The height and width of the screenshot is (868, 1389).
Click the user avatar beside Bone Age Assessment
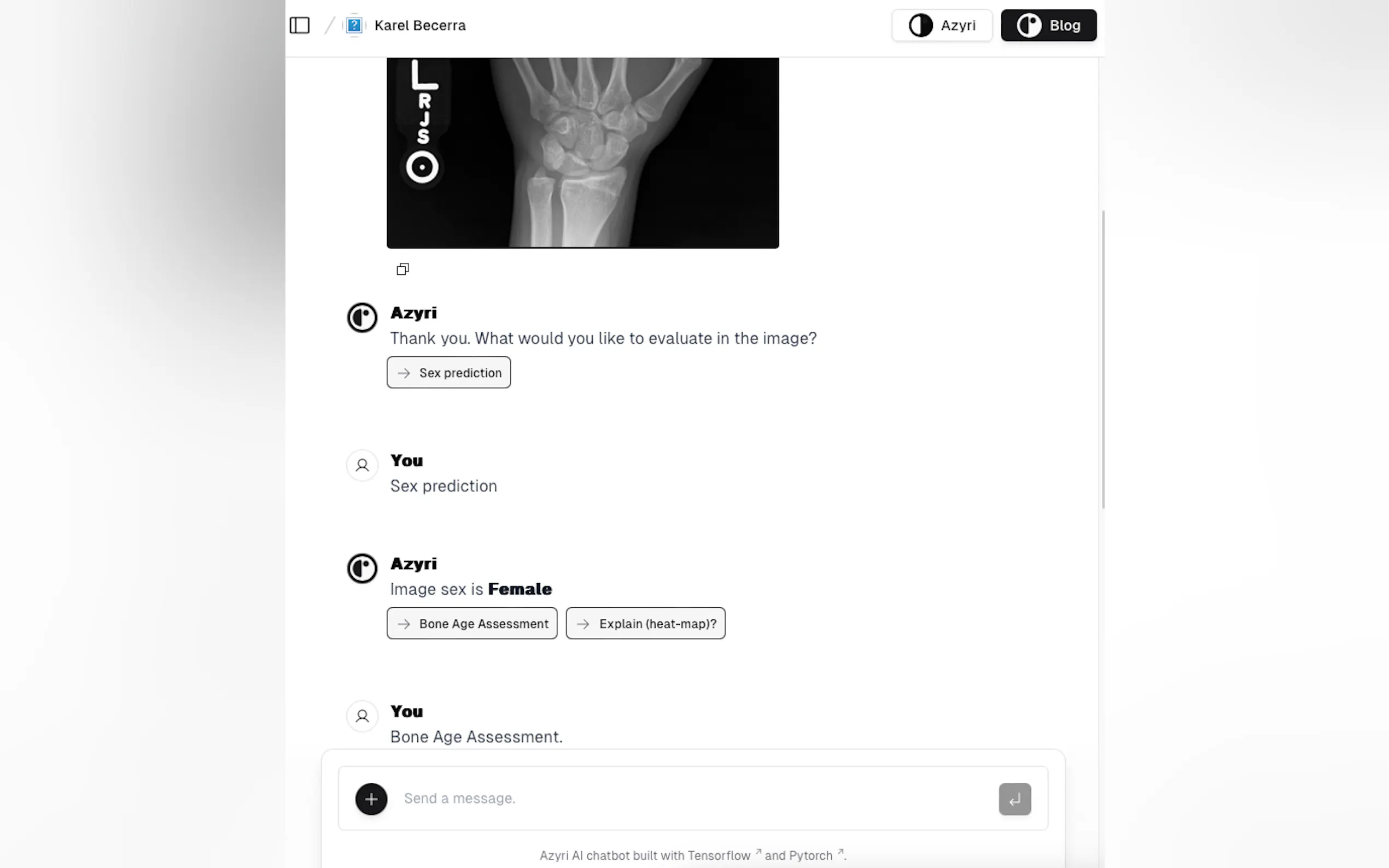pos(362,716)
